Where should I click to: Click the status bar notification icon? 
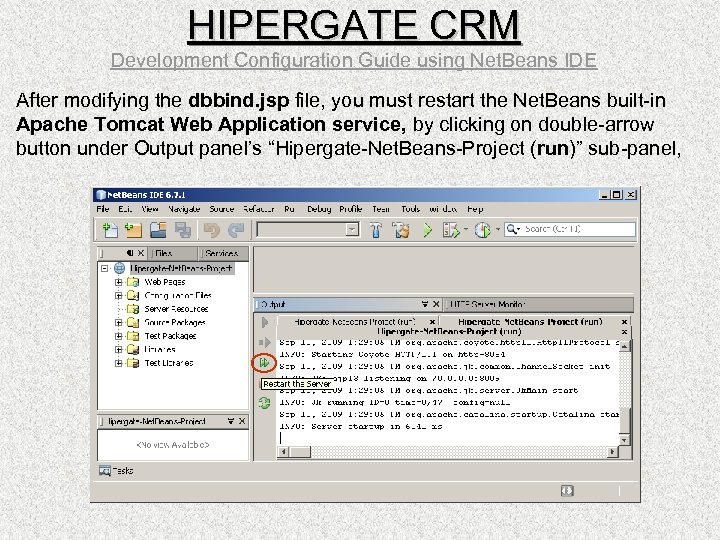pos(567,491)
